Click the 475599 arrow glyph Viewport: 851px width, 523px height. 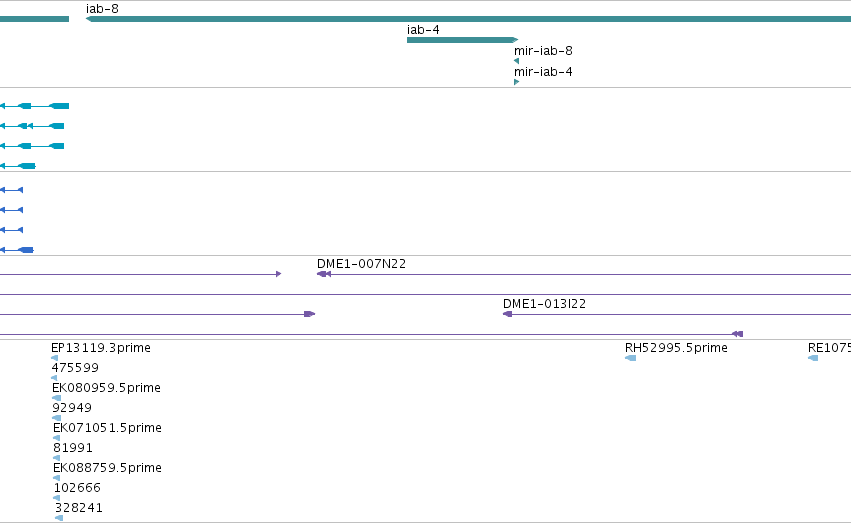click(54, 378)
